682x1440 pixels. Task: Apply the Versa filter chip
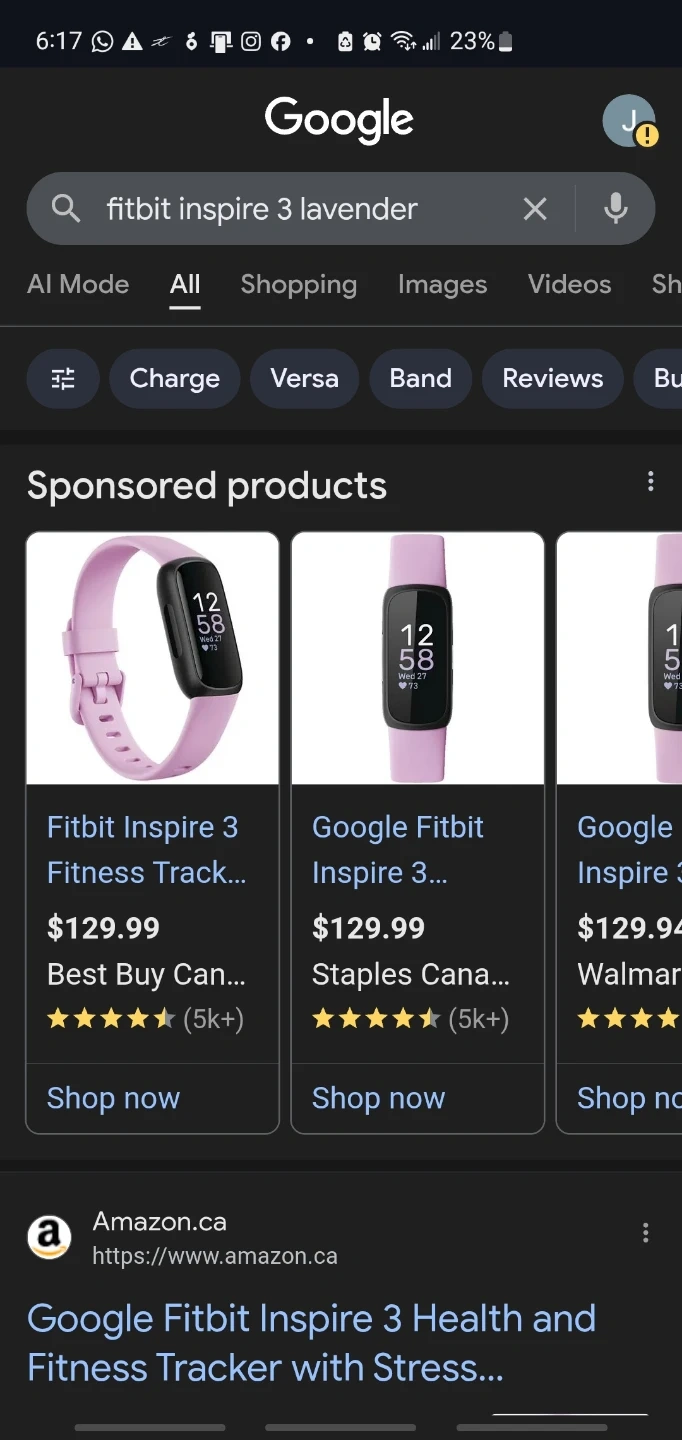pyautogui.click(x=305, y=379)
